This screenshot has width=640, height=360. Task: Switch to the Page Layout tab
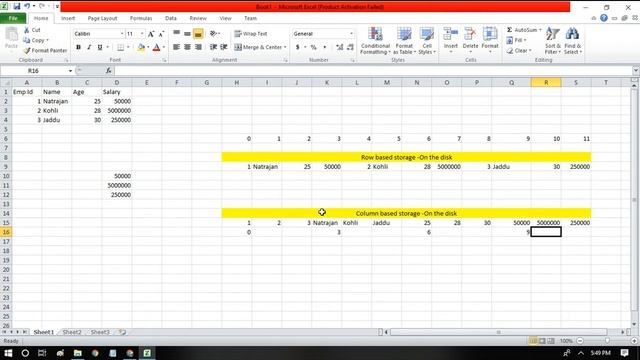[102, 18]
